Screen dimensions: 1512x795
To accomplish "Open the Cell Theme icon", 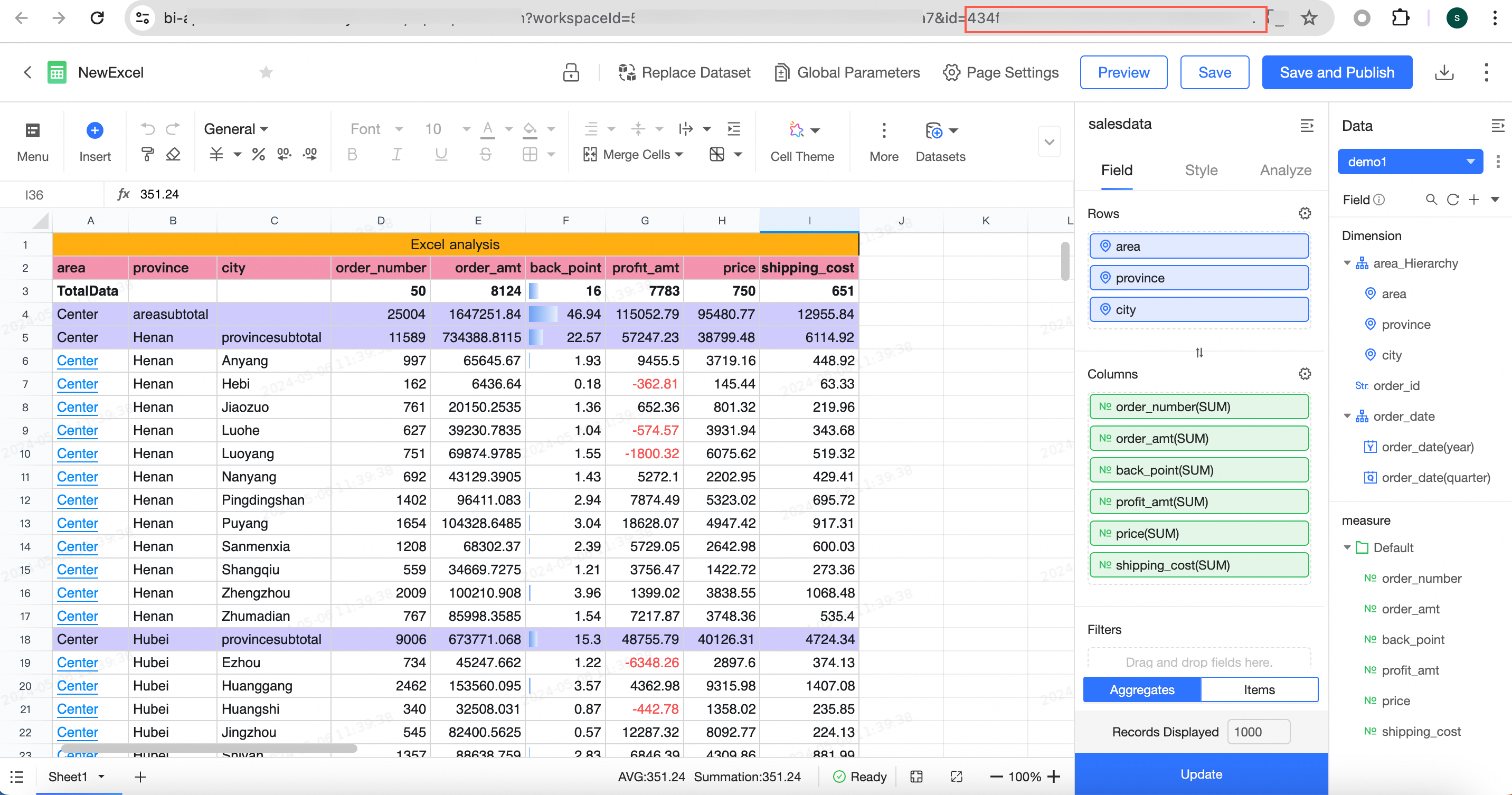I will [797, 130].
